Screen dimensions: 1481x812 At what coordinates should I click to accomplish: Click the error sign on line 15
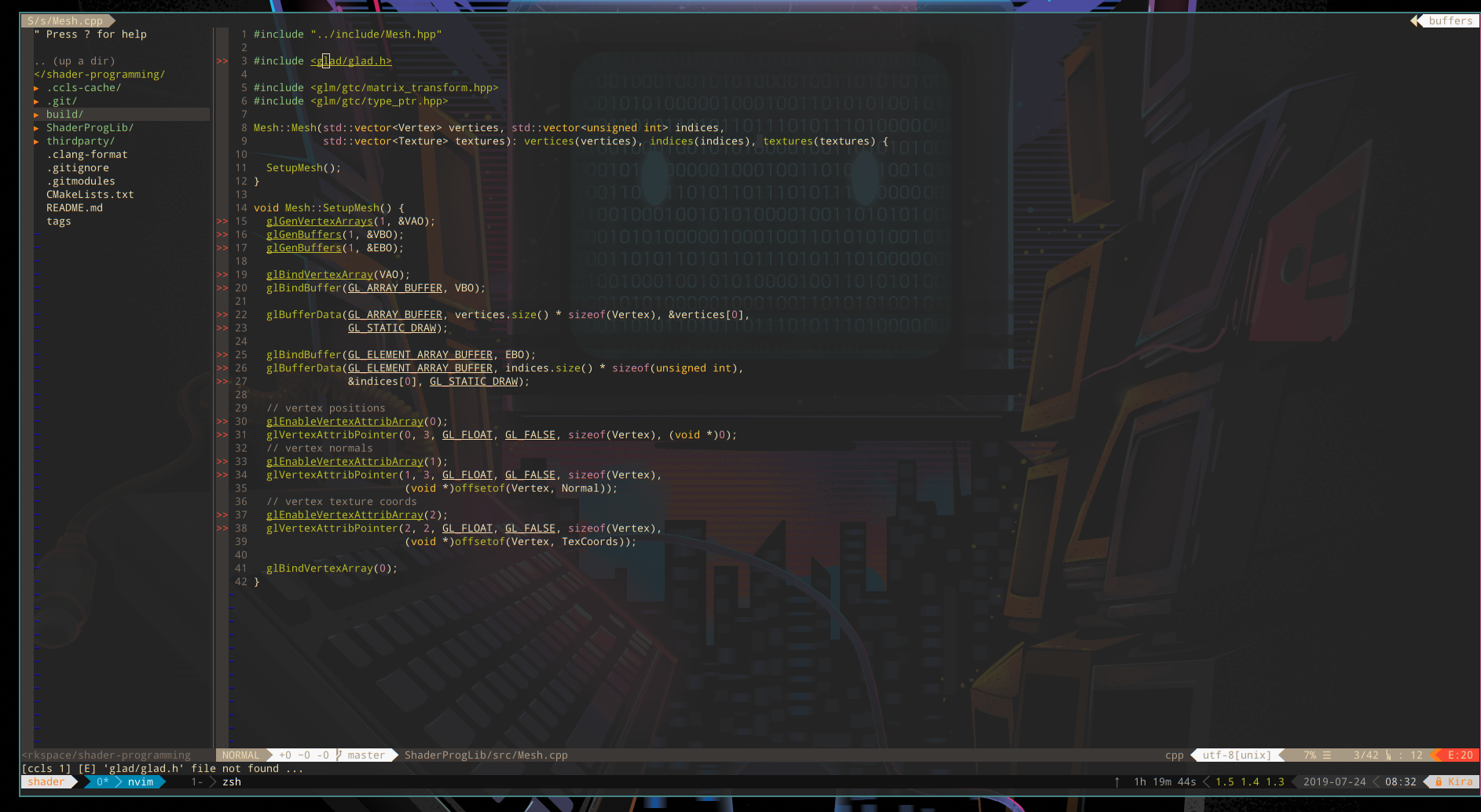point(222,221)
